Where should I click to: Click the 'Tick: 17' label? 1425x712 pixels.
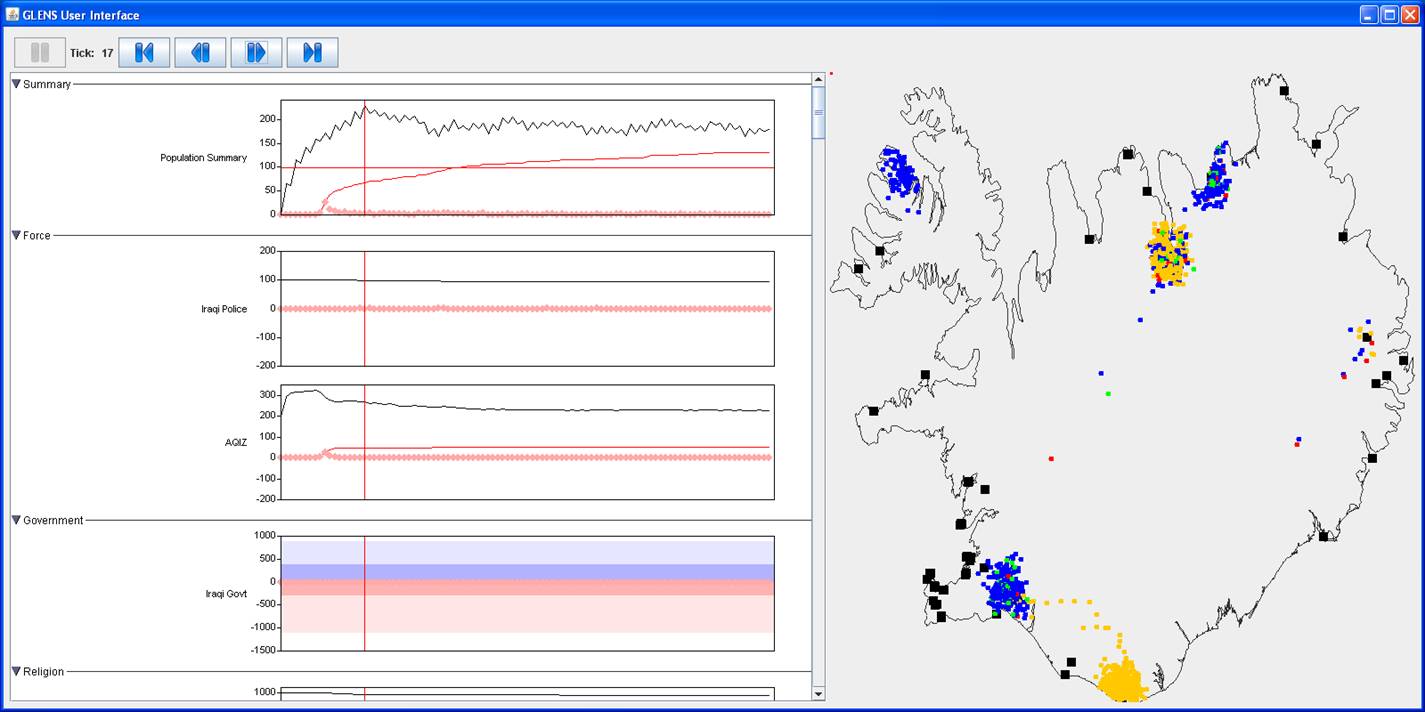91,53
